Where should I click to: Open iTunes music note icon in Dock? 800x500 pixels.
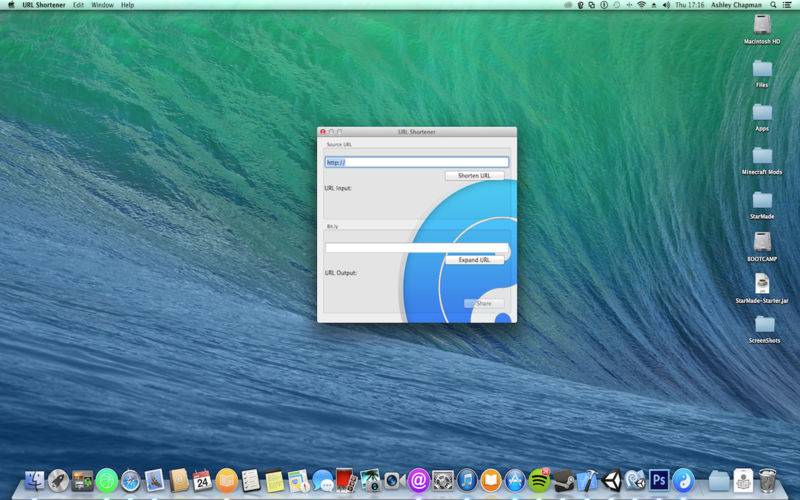[x=466, y=481]
